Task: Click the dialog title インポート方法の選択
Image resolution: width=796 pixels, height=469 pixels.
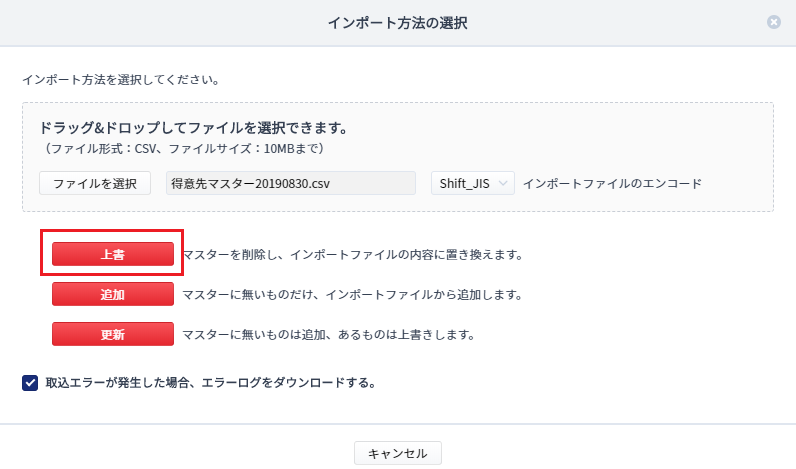Action: [x=397, y=23]
